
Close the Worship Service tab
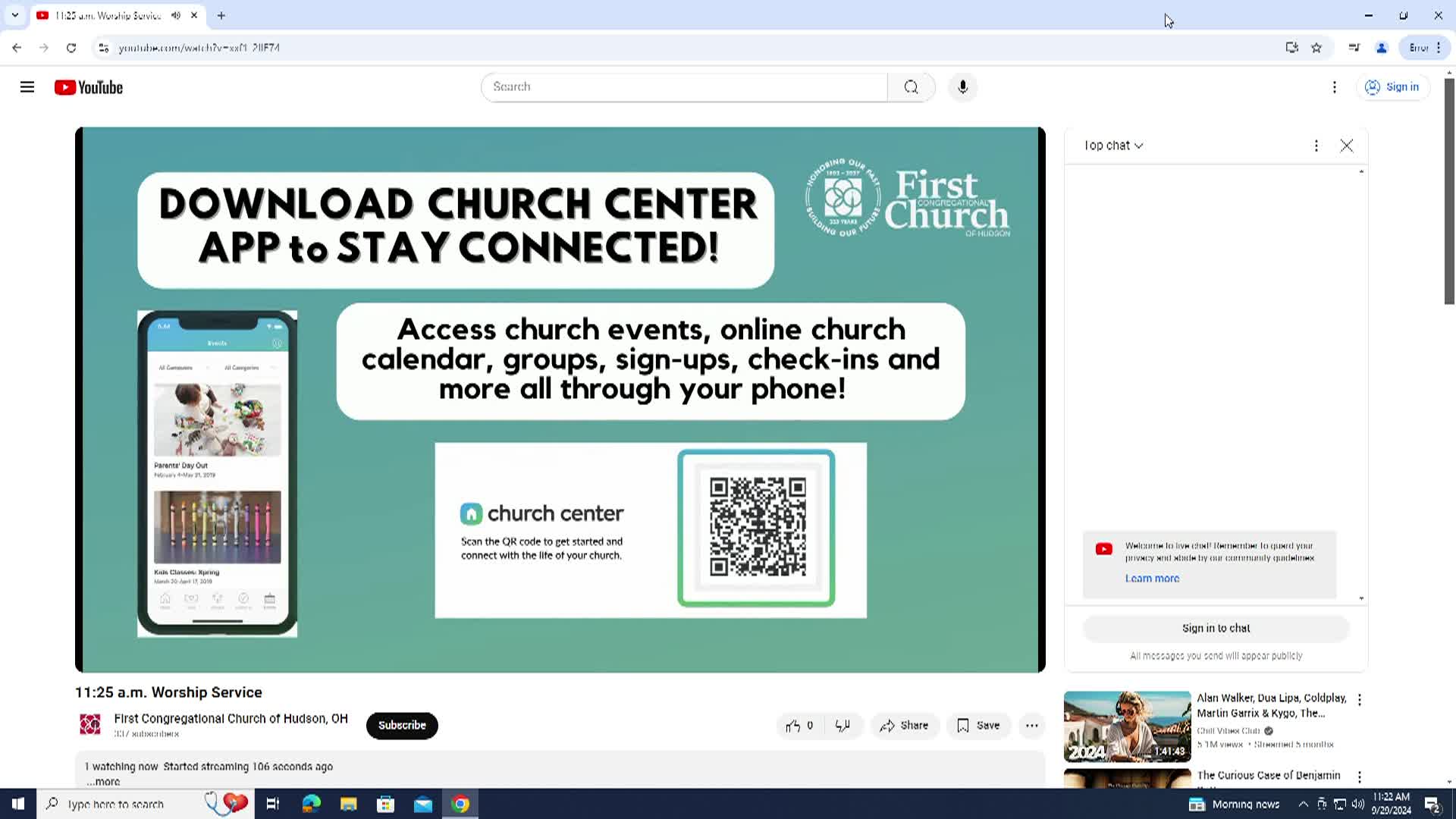(x=194, y=15)
